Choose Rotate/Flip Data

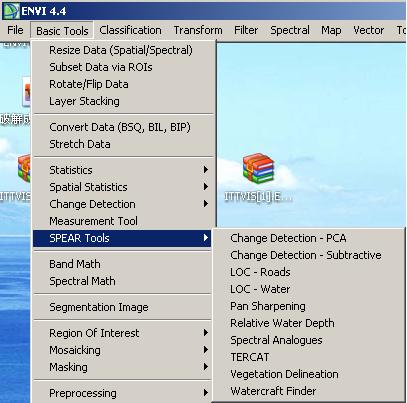pyautogui.click(x=122, y=84)
